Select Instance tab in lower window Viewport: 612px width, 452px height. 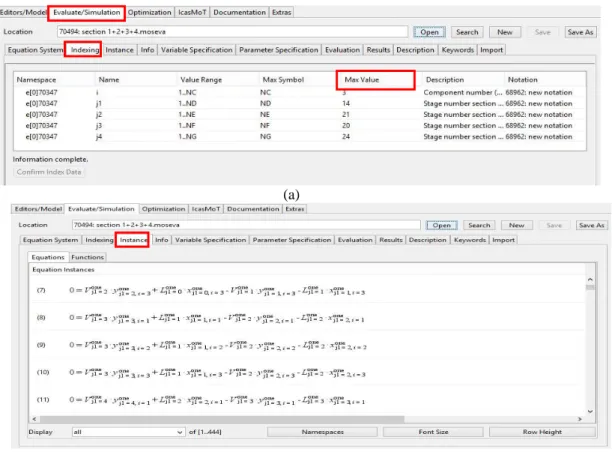click(132, 240)
